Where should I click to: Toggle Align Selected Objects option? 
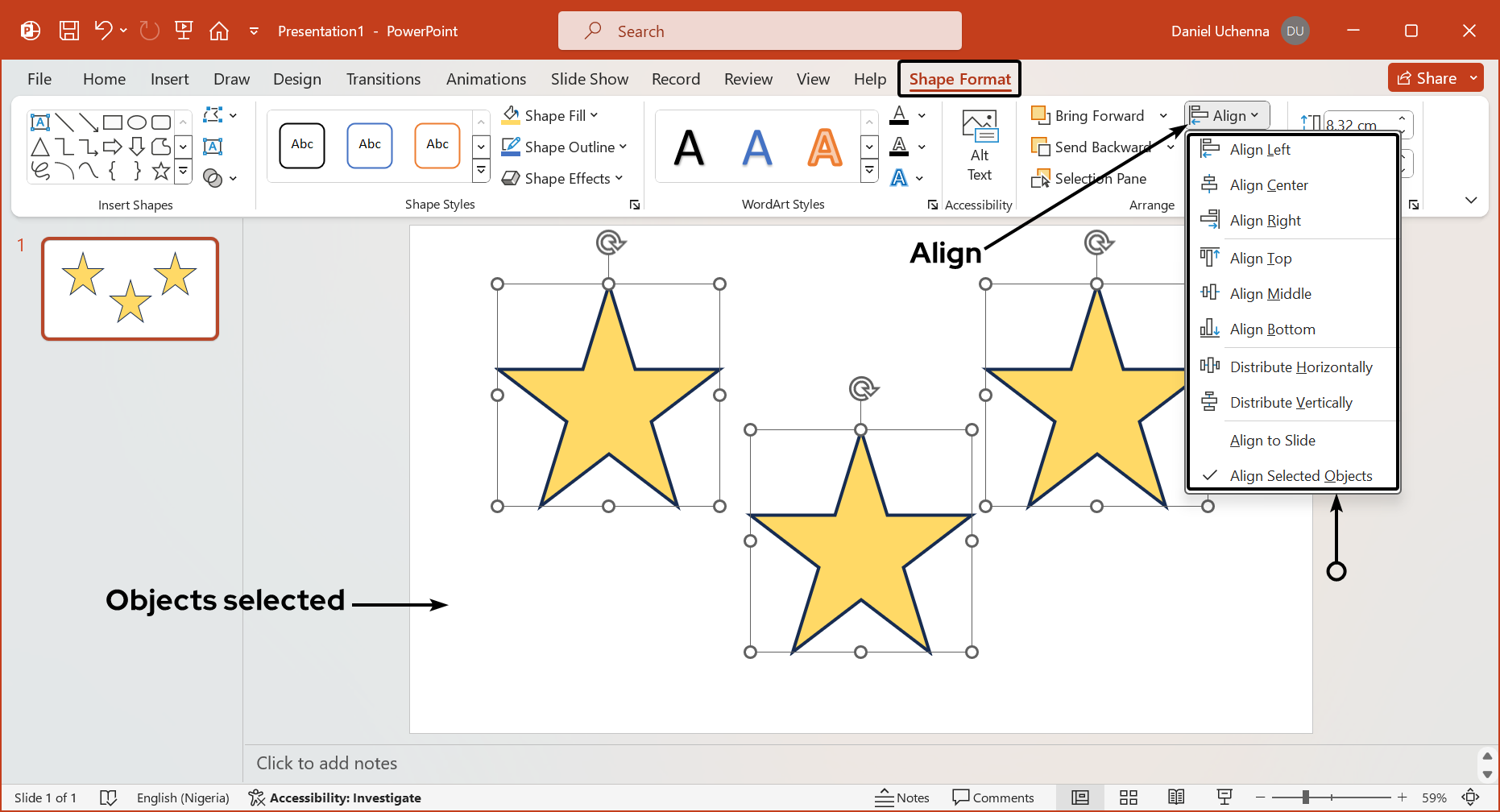tap(1300, 476)
